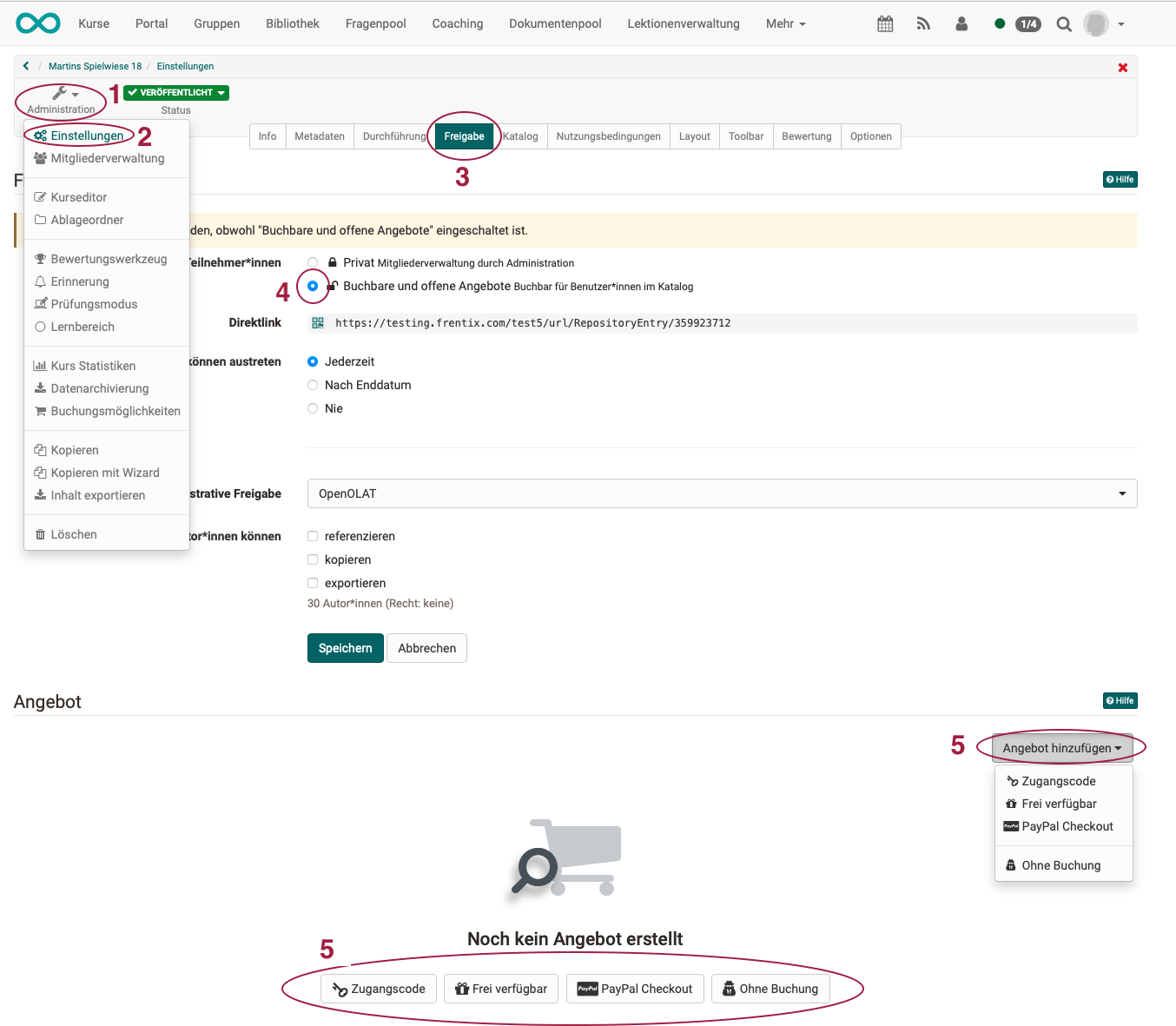Select the Nach Enddatum radio option
Screen dimensions: 1176x1026
coord(313,385)
